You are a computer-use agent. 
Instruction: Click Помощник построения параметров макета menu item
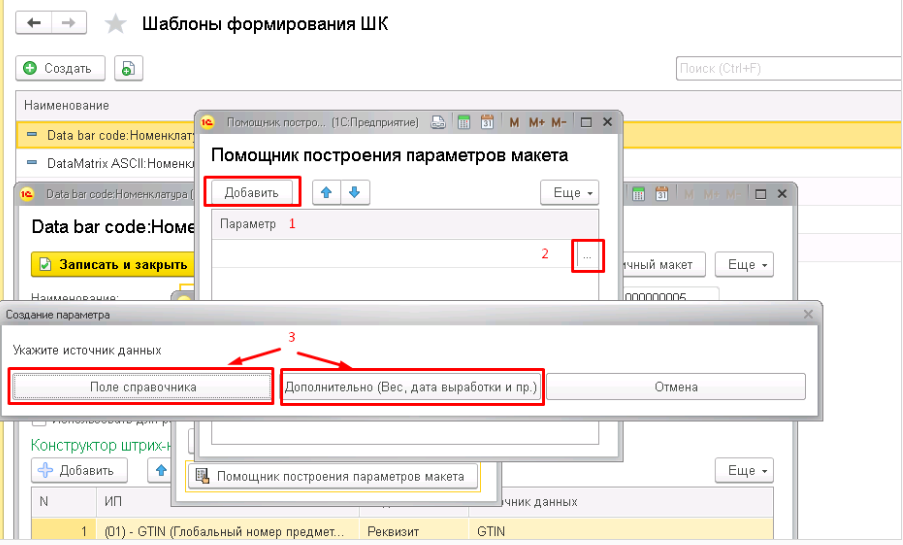[x=333, y=476]
